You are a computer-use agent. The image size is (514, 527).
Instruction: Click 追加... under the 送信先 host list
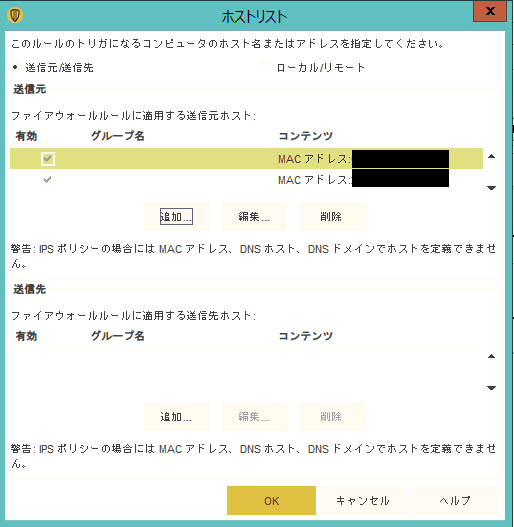[x=176, y=417]
